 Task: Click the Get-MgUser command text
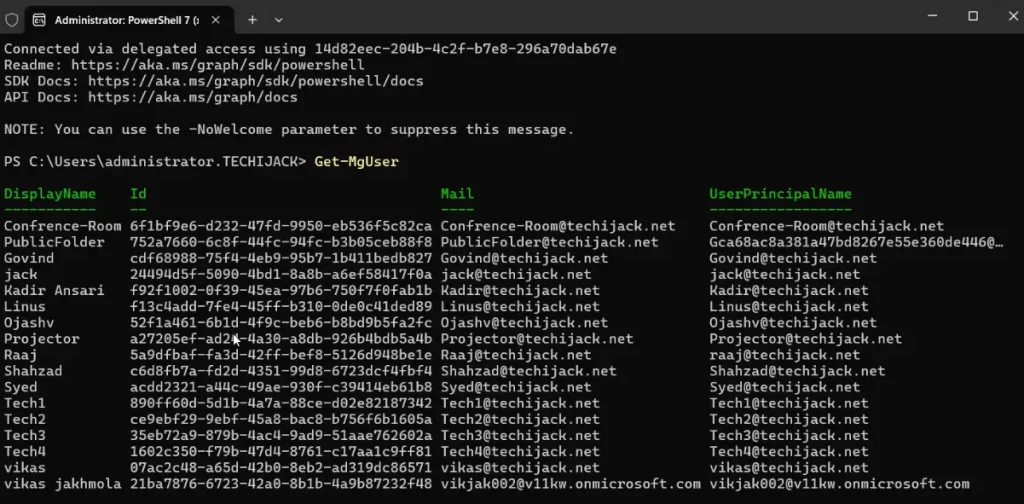(356, 161)
